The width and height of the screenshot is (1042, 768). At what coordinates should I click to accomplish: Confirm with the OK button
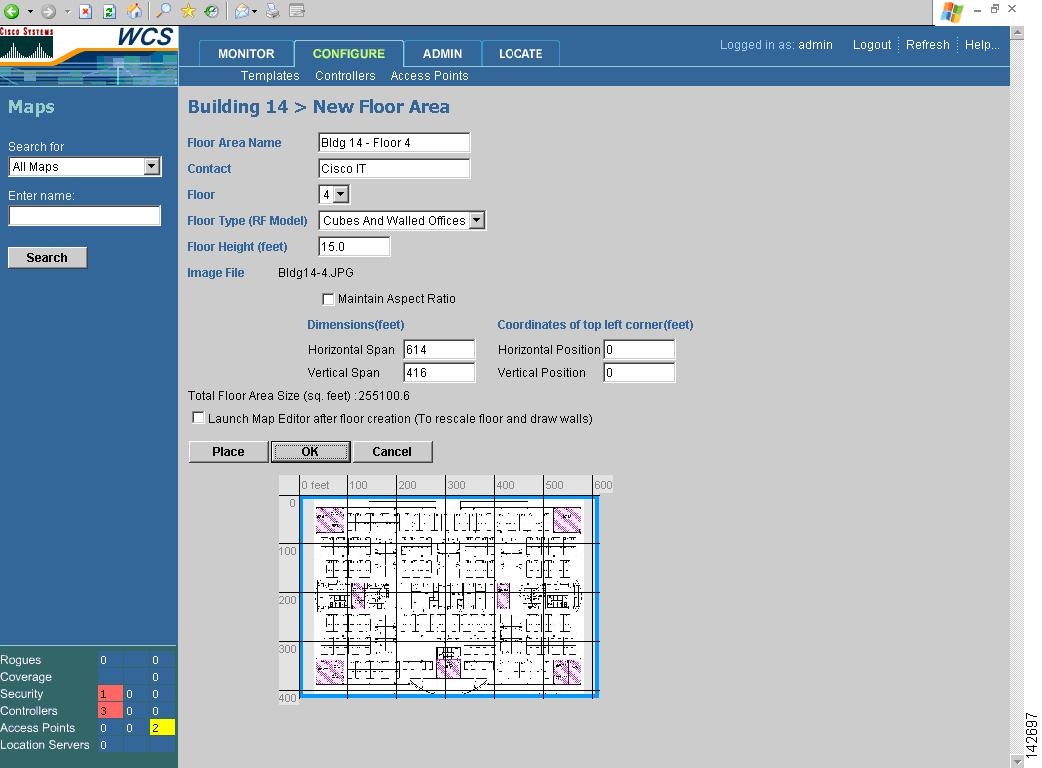pos(310,452)
